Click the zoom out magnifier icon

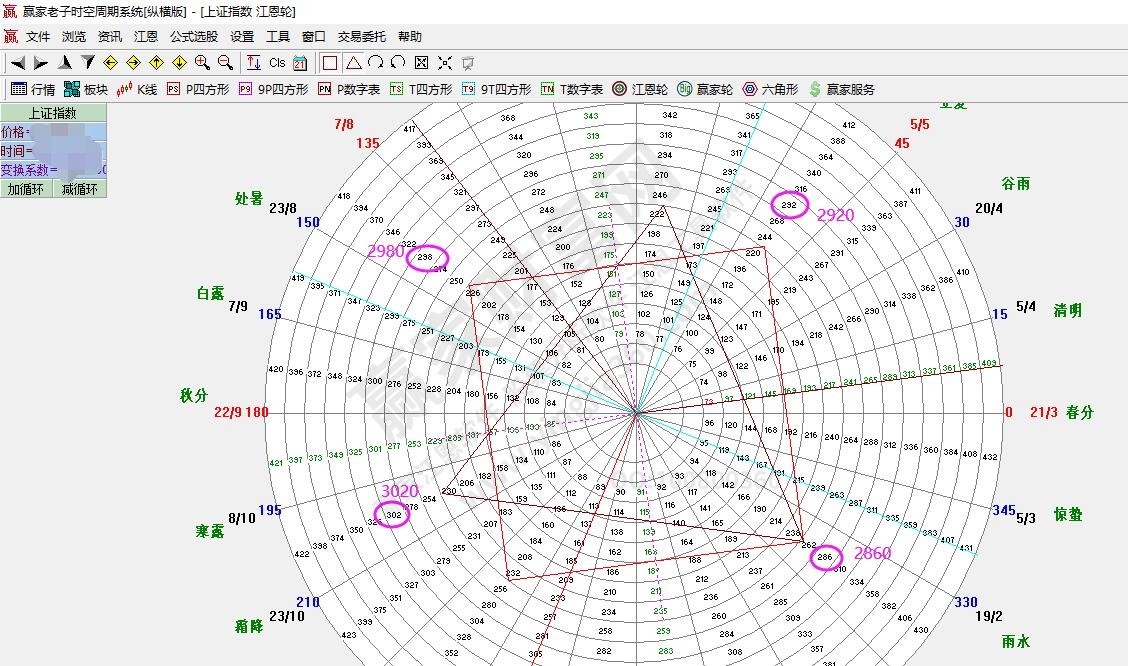225,62
